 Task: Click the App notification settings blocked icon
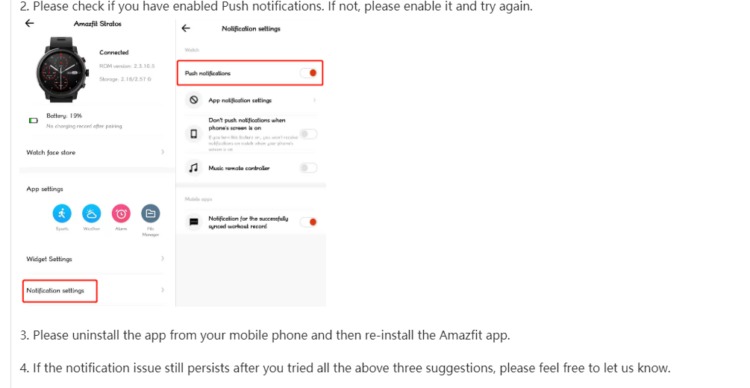point(194,100)
